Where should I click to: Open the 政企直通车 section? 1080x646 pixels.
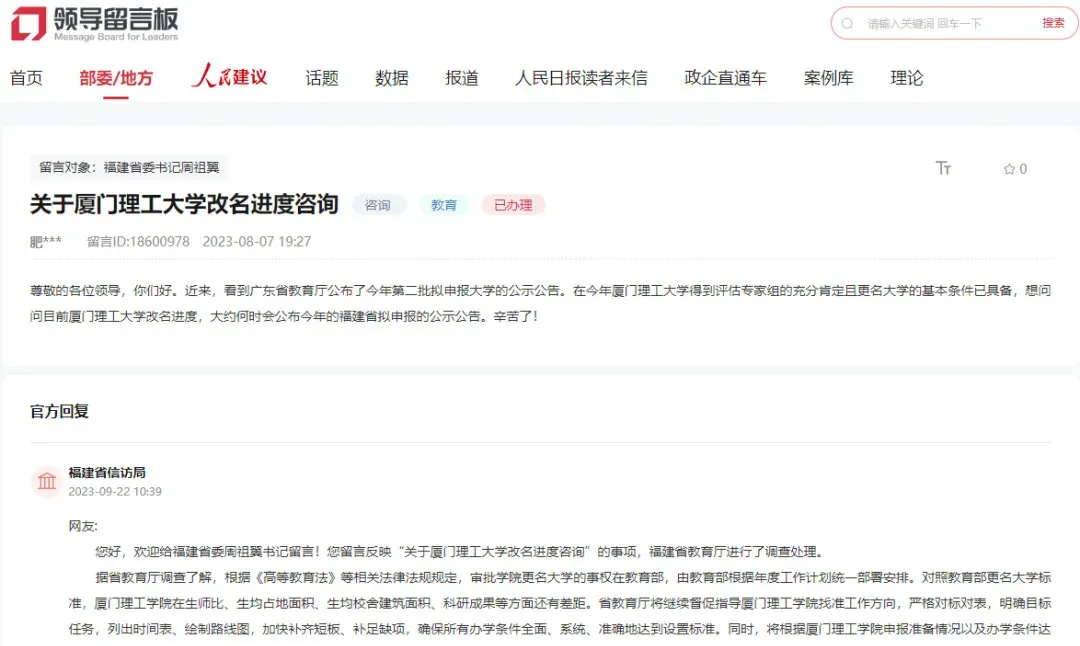coord(724,76)
